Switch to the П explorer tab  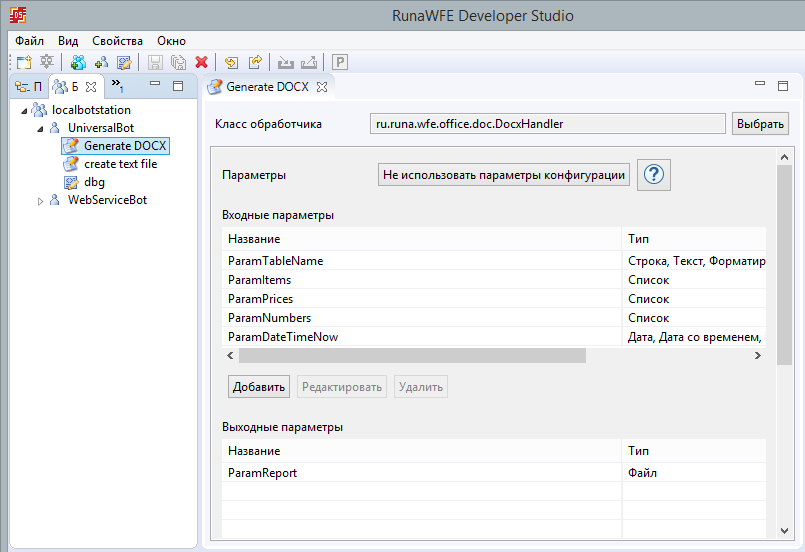tap(28, 87)
